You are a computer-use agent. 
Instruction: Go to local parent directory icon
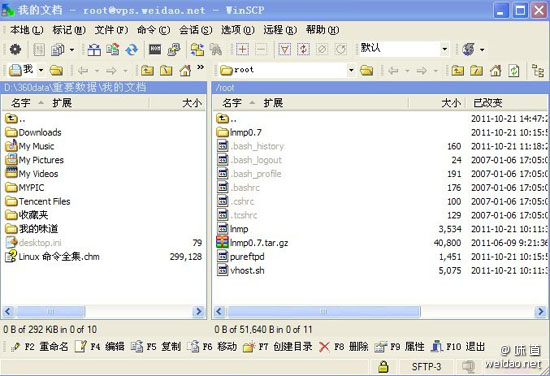tap(147, 71)
